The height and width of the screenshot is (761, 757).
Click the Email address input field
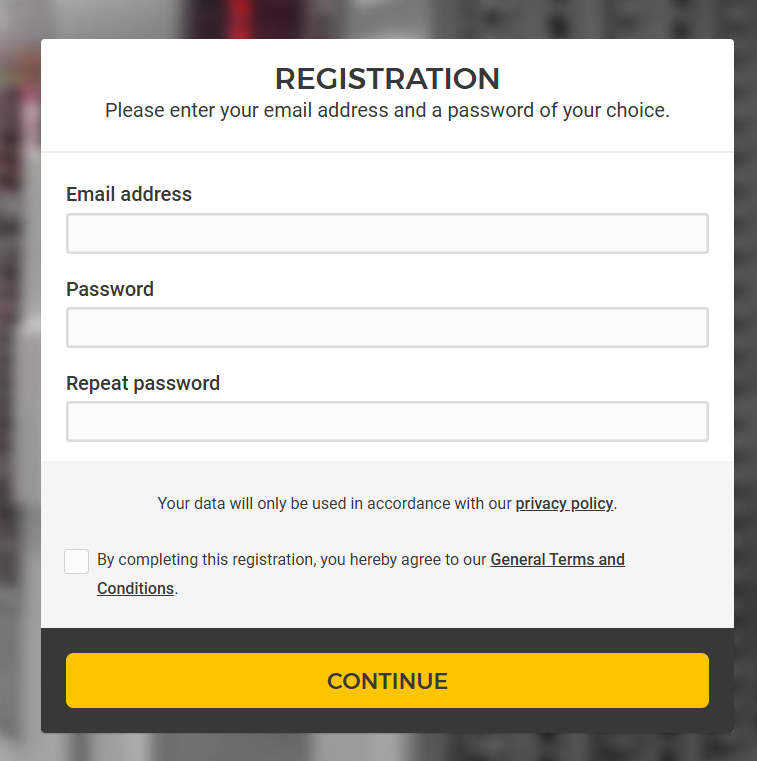(387, 234)
